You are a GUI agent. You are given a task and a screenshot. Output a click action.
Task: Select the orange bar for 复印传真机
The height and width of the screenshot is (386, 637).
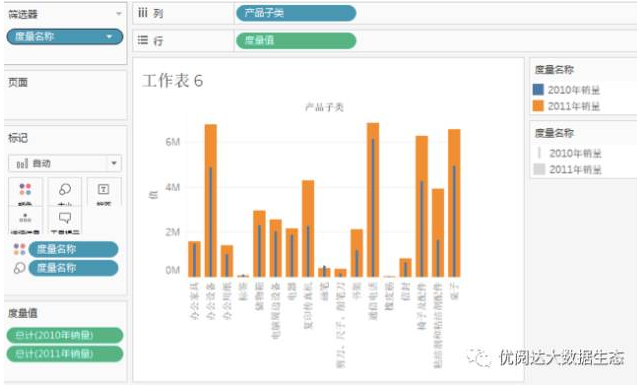point(308,229)
